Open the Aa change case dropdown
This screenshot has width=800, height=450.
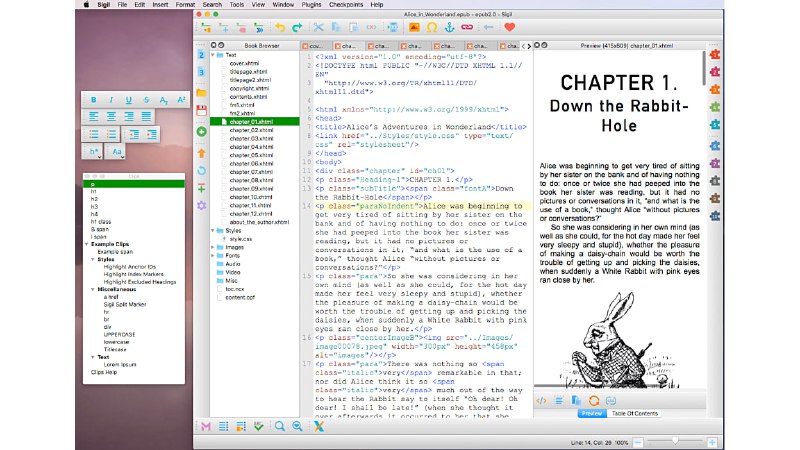[118, 151]
